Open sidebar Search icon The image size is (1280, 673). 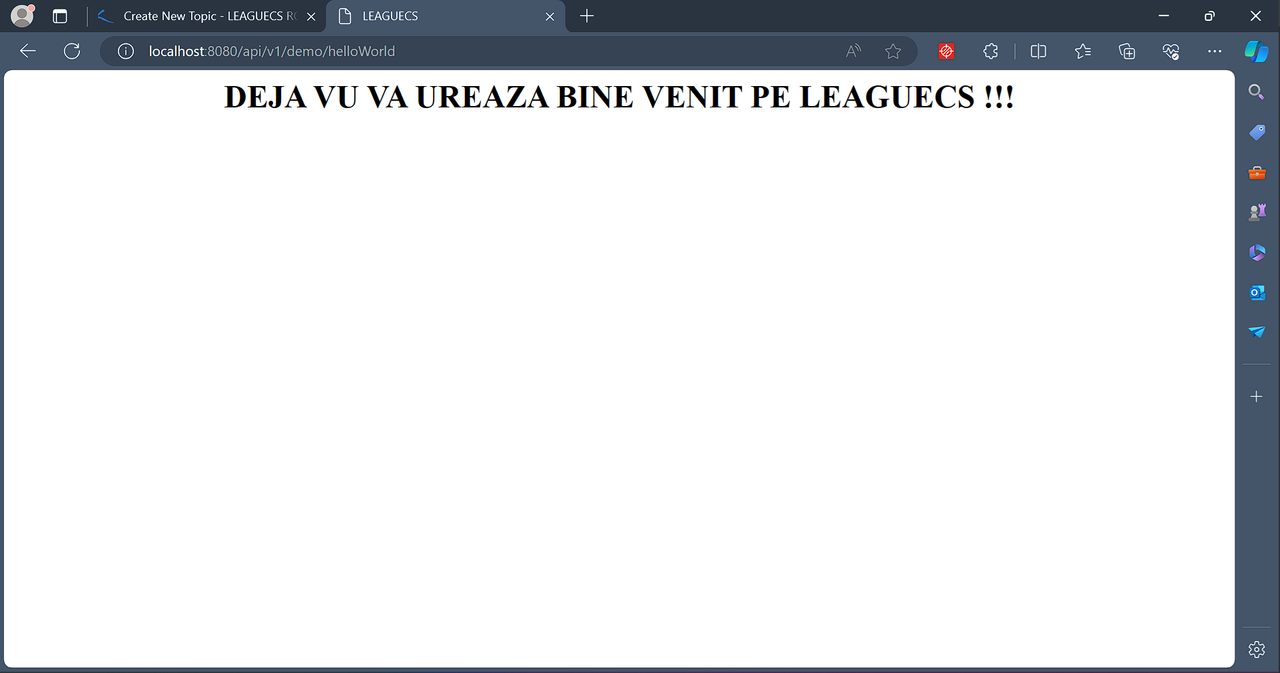(1257, 92)
